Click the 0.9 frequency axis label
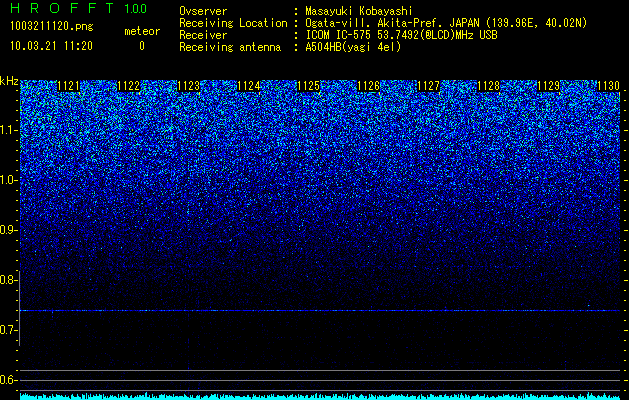This screenshot has height=400, width=629. click(8, 230)
